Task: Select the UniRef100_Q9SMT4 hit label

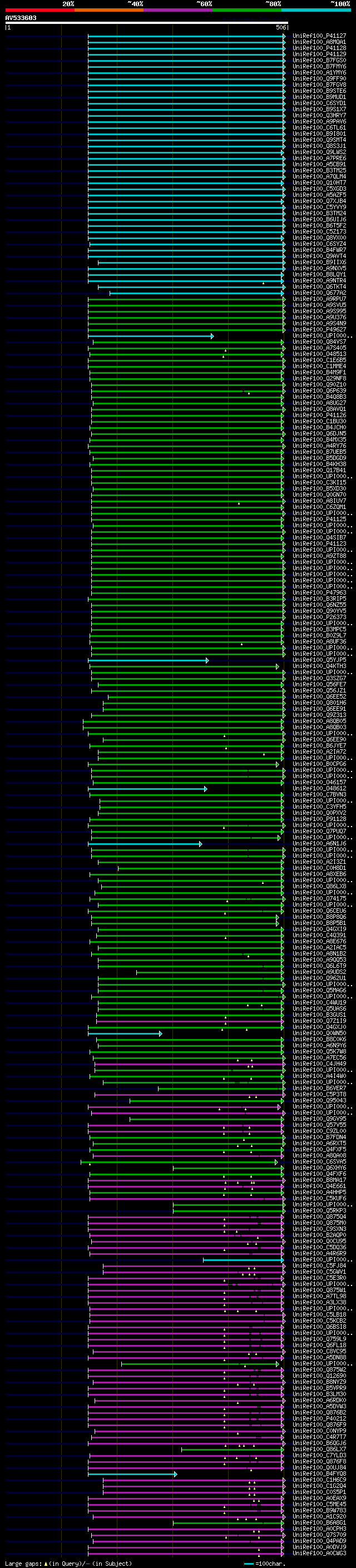Action: [319, 140]
